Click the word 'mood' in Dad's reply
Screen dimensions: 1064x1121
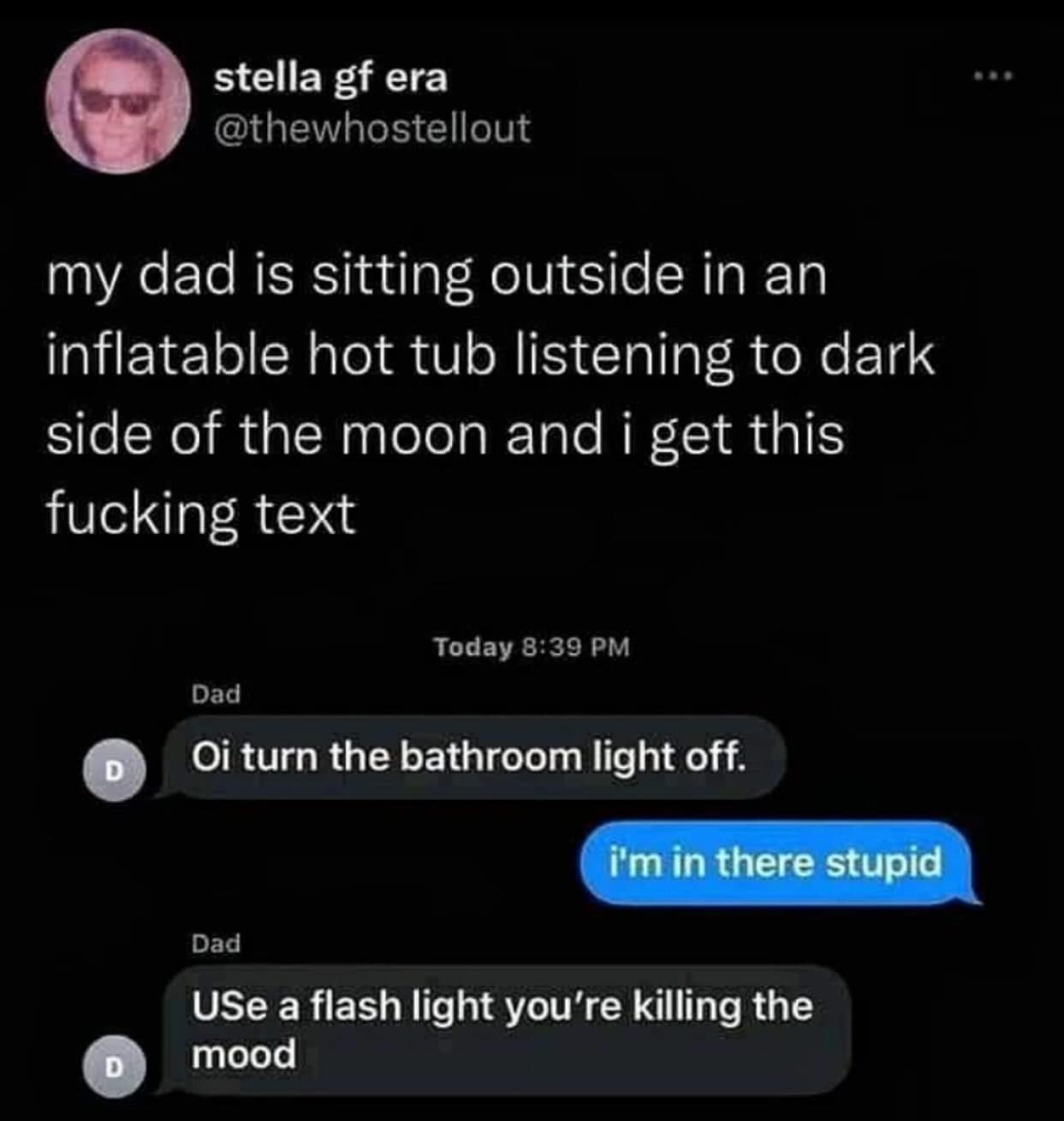tap(244, 1054)
